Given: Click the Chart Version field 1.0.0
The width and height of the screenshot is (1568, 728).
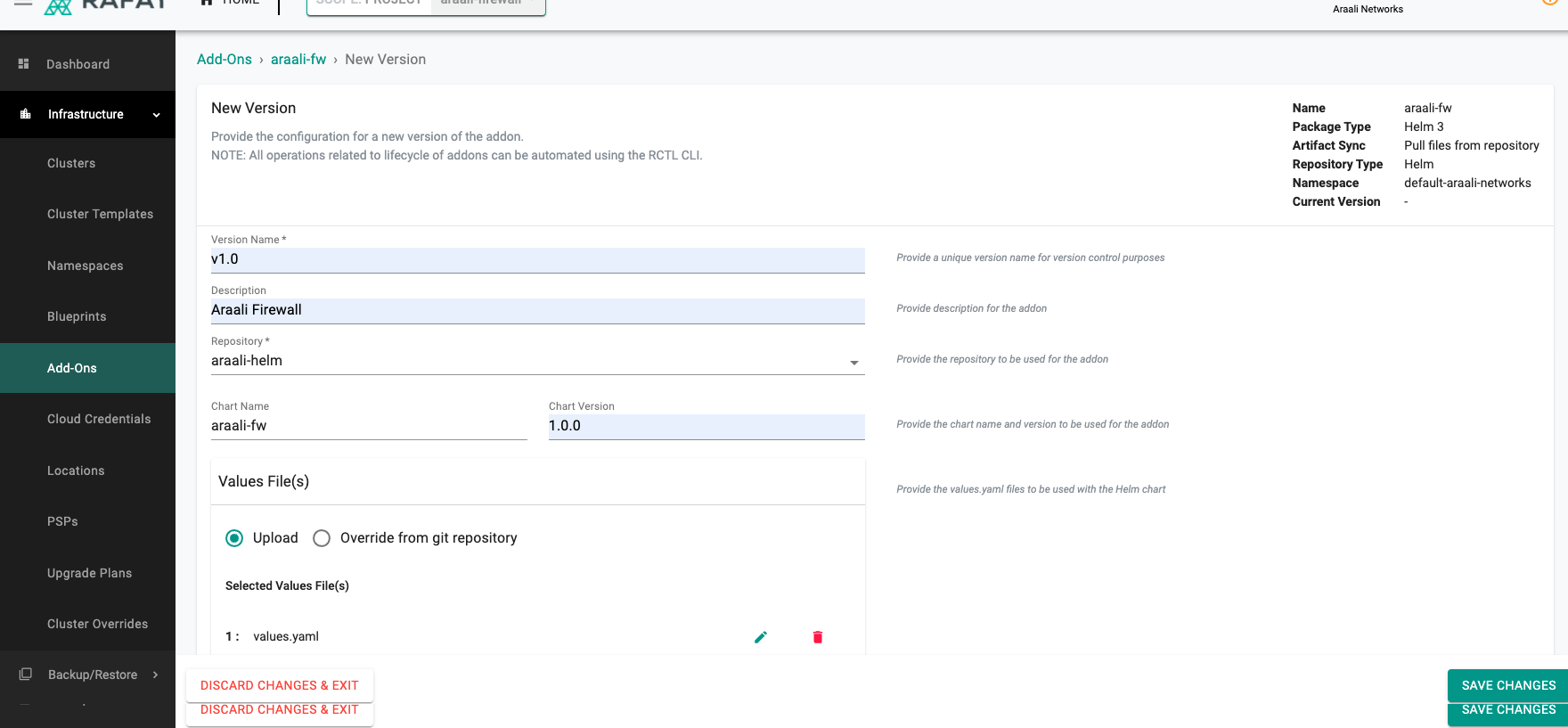Looking at the screenshot, I should [x=706, y=426].
